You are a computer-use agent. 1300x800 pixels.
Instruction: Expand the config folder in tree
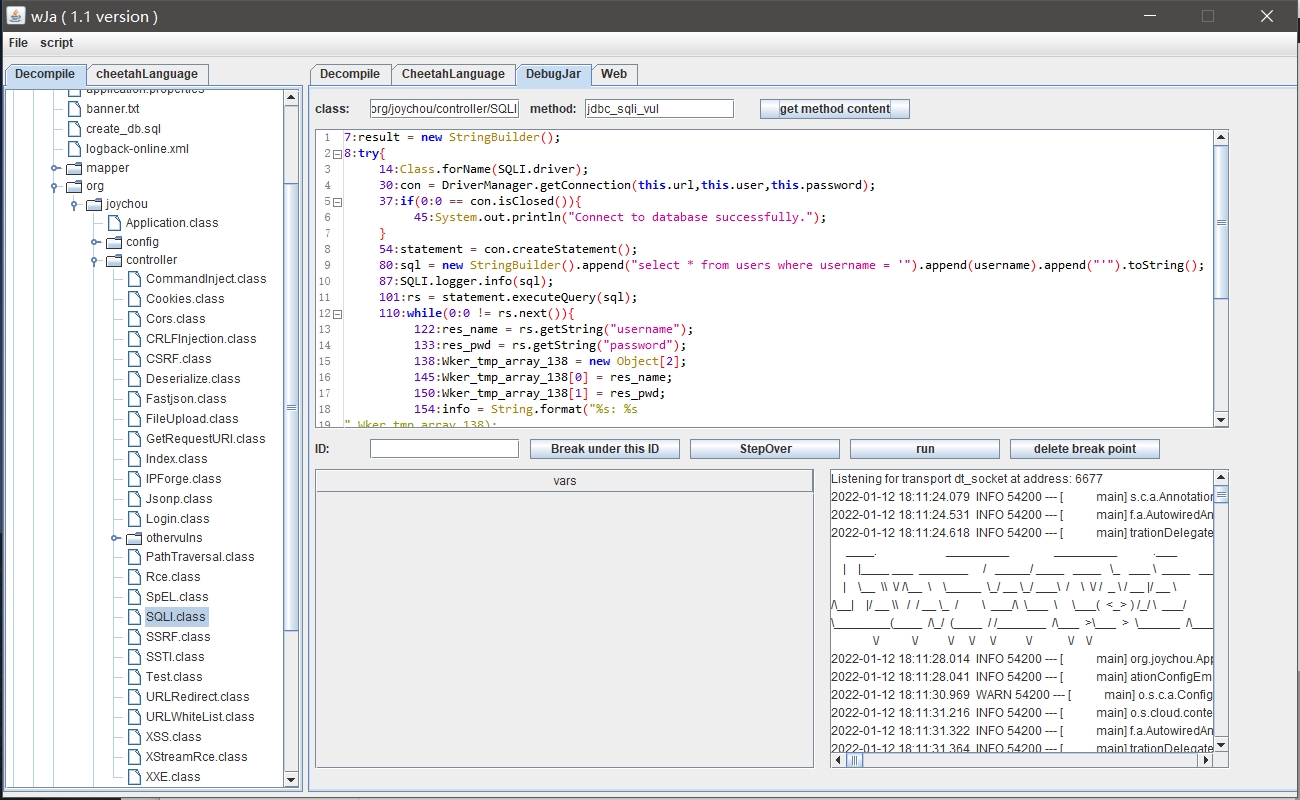pyautogui.click(x=95, y=242)
